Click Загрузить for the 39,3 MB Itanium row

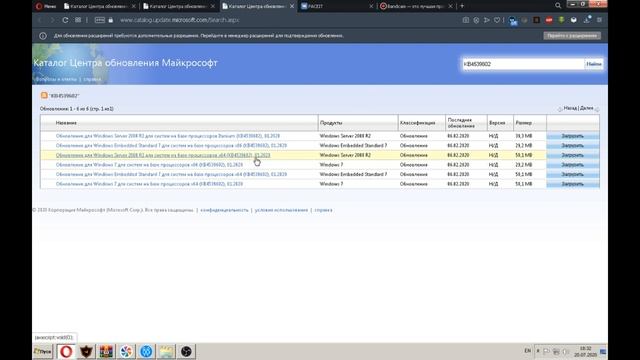573,136
